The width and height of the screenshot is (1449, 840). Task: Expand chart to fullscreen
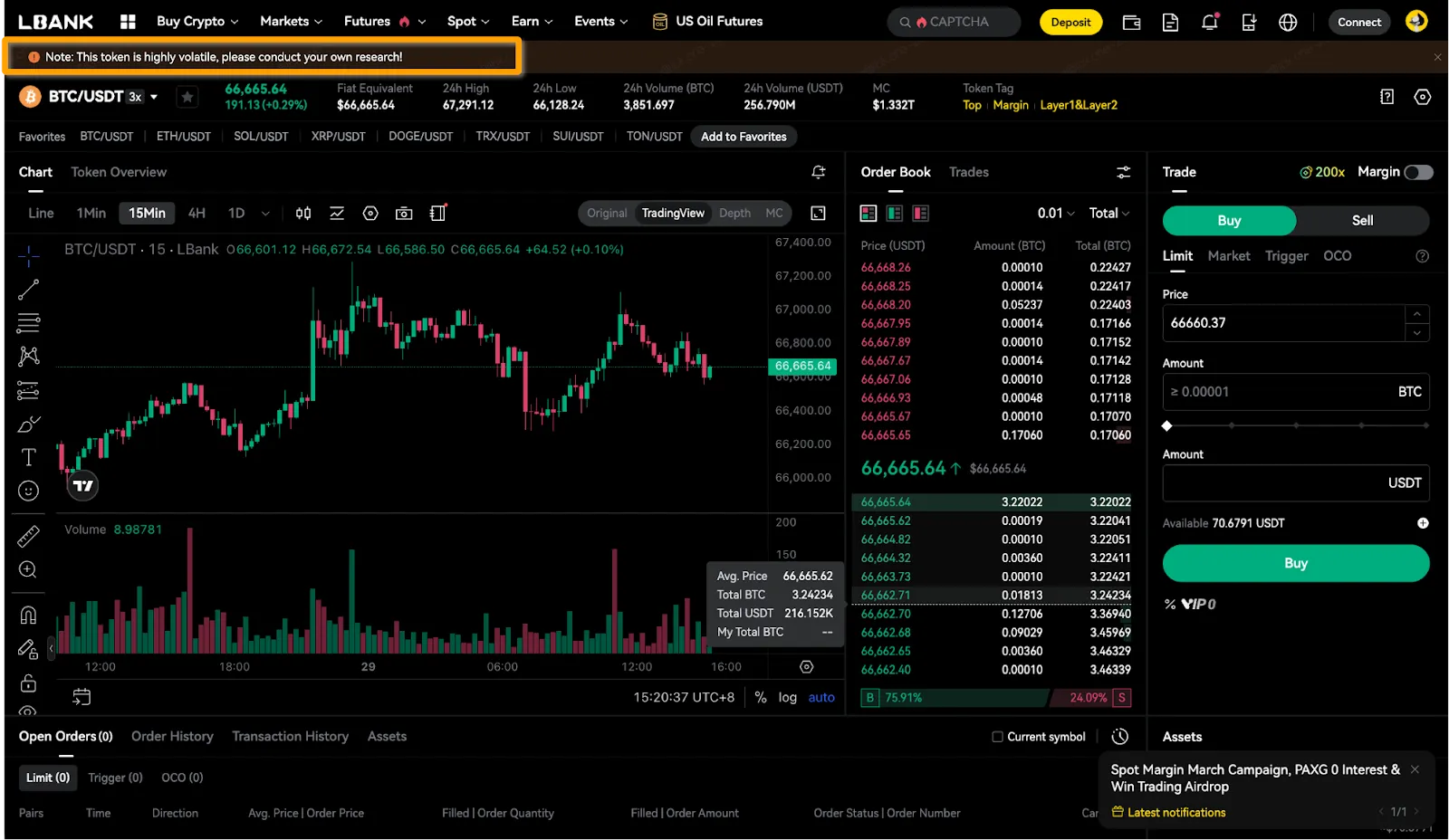coord(818,214)
